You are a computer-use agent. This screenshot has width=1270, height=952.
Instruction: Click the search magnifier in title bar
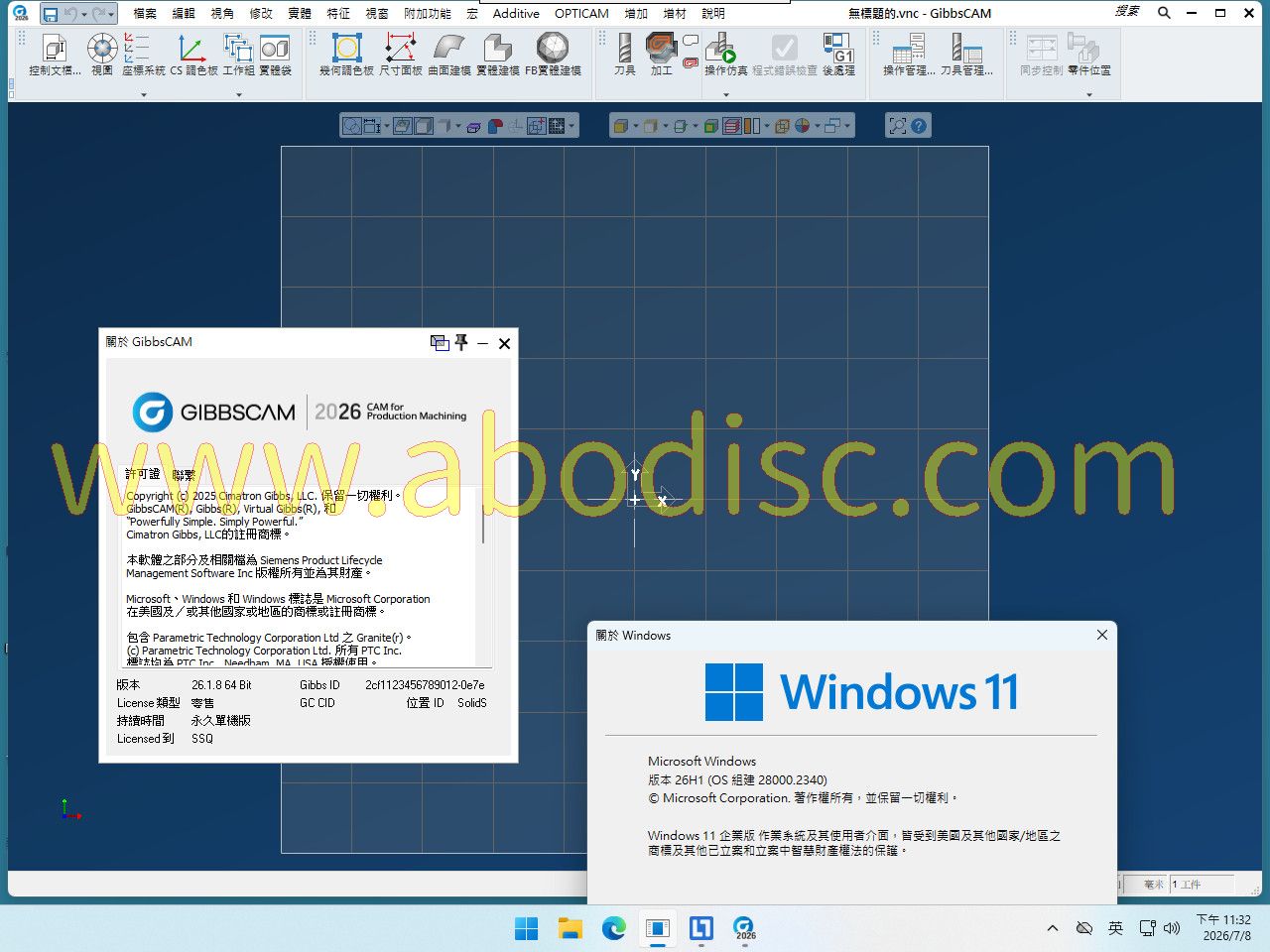(x=1164, y=13)
